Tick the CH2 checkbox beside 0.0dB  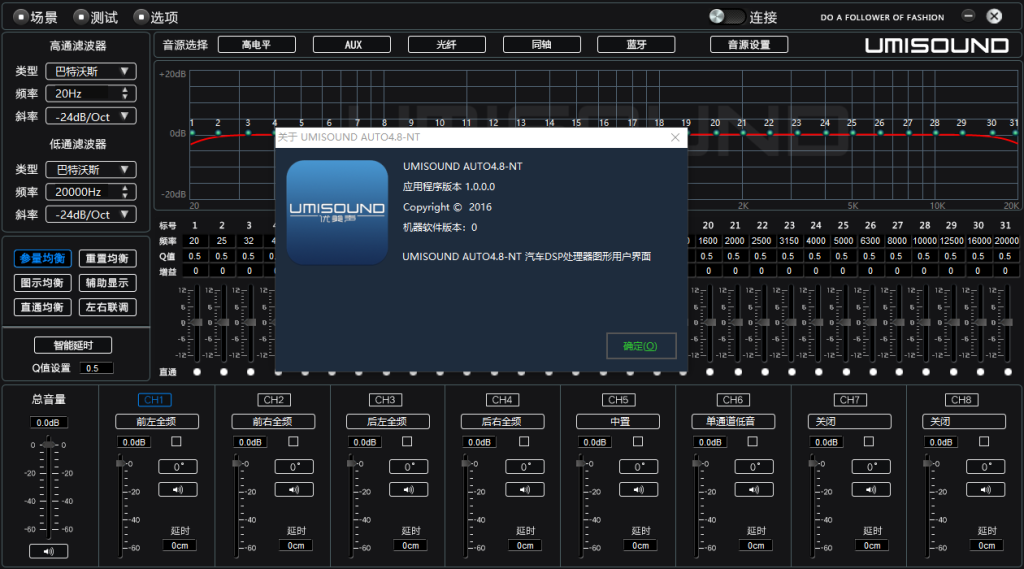(x=293, y=442)
